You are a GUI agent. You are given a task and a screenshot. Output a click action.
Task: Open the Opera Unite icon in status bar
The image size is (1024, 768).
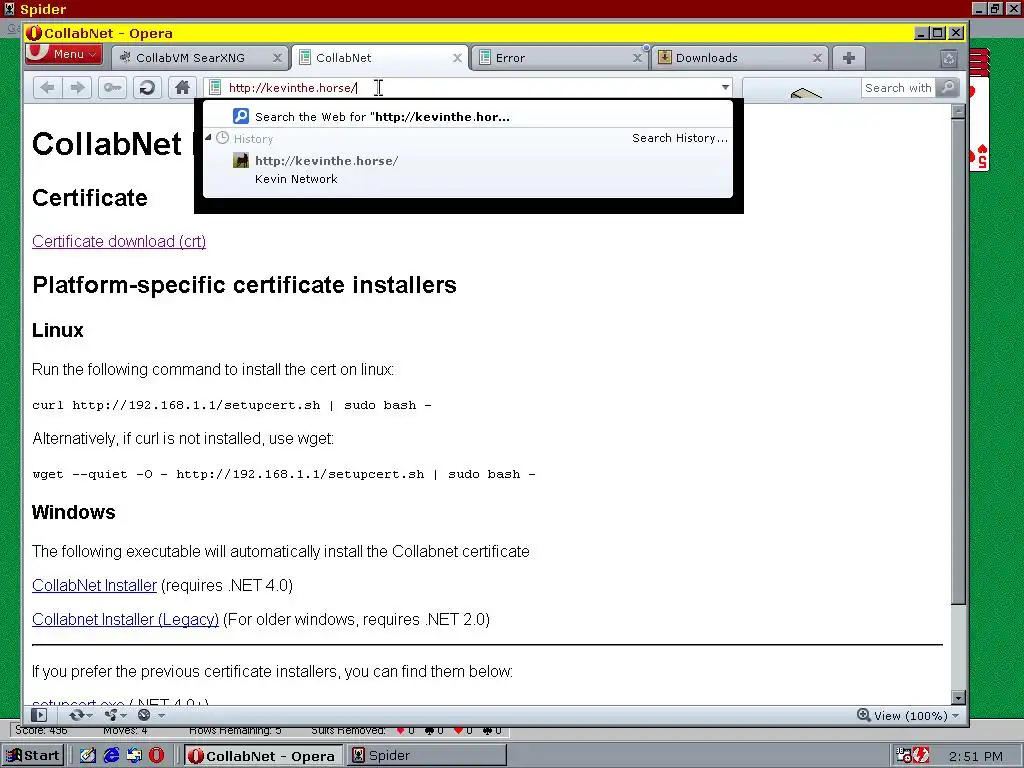[110, 715]
